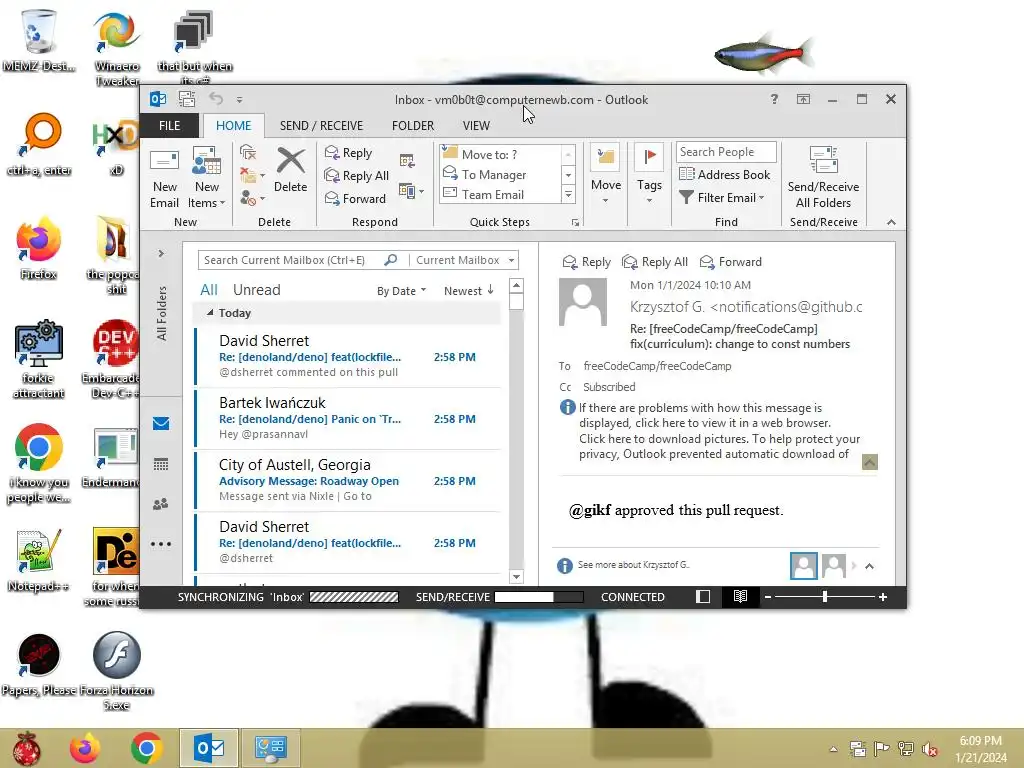Click the Ignore conversation icon
This screenshot has width=1024, height=768.
[x=248, y=153]
